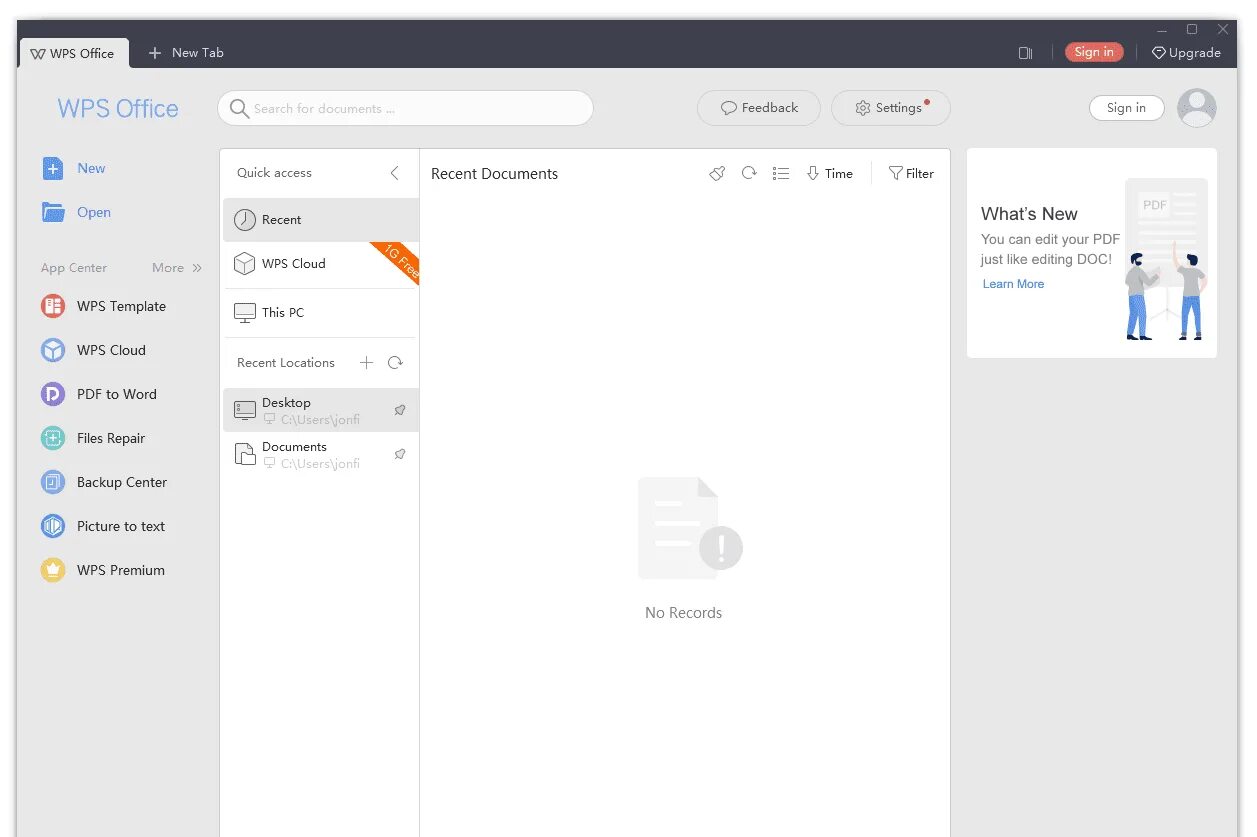
Task: Follow the Learn More link
Action: tap(1013, 284)
